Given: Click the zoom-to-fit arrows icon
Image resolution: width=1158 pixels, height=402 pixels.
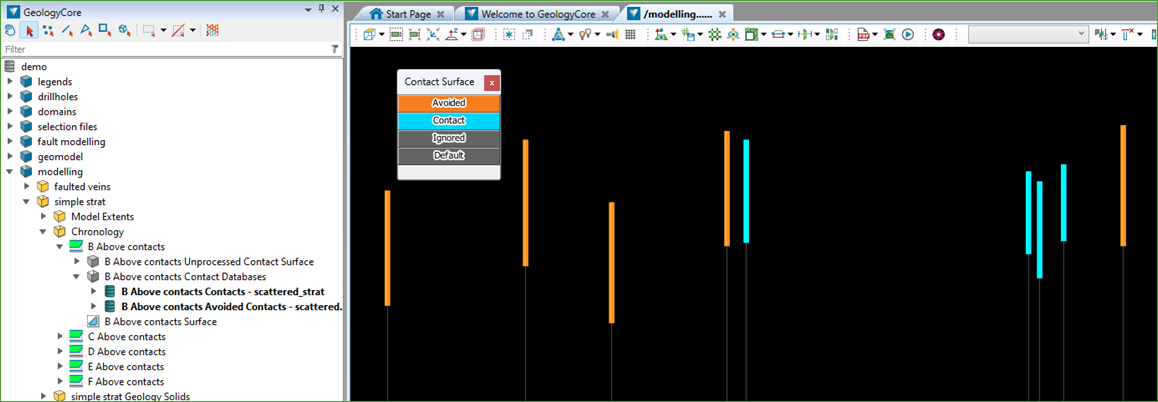Looking at the screenshot, I should click(x=434, y=34).
